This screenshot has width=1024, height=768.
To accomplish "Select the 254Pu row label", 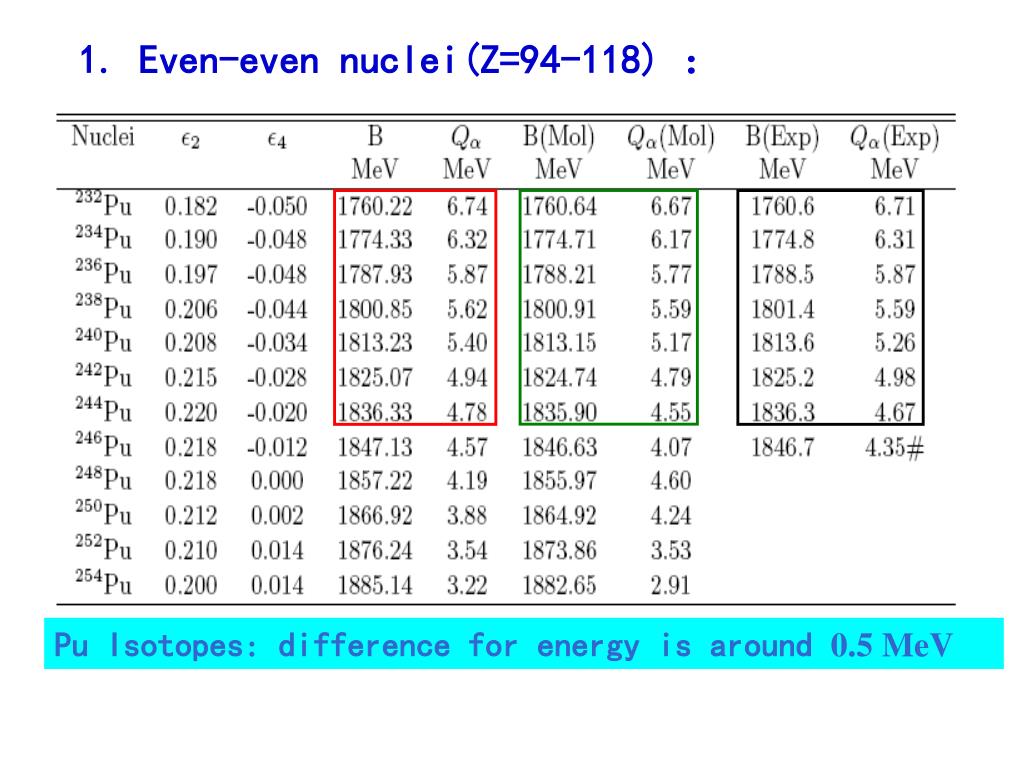I will [x=103, y=582].
